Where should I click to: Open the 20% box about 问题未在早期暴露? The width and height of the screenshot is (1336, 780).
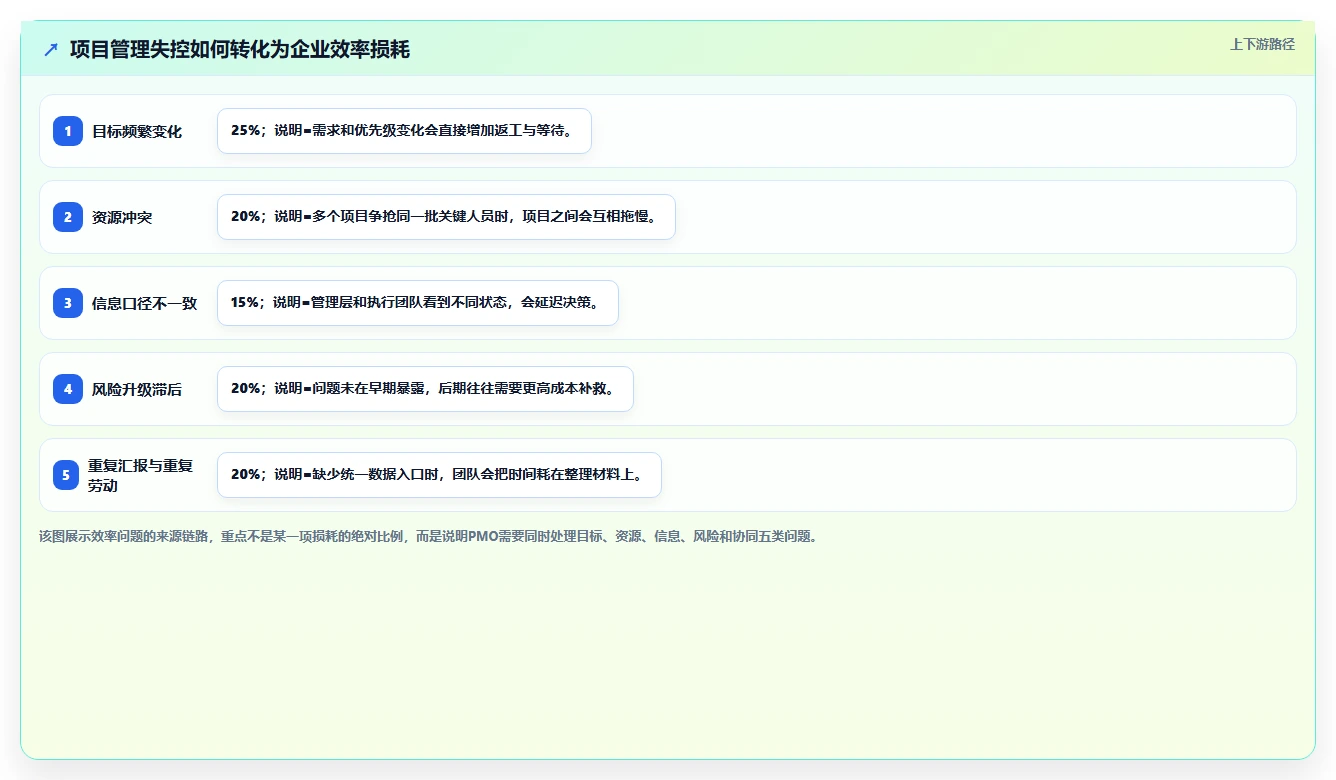click(425, 389)
